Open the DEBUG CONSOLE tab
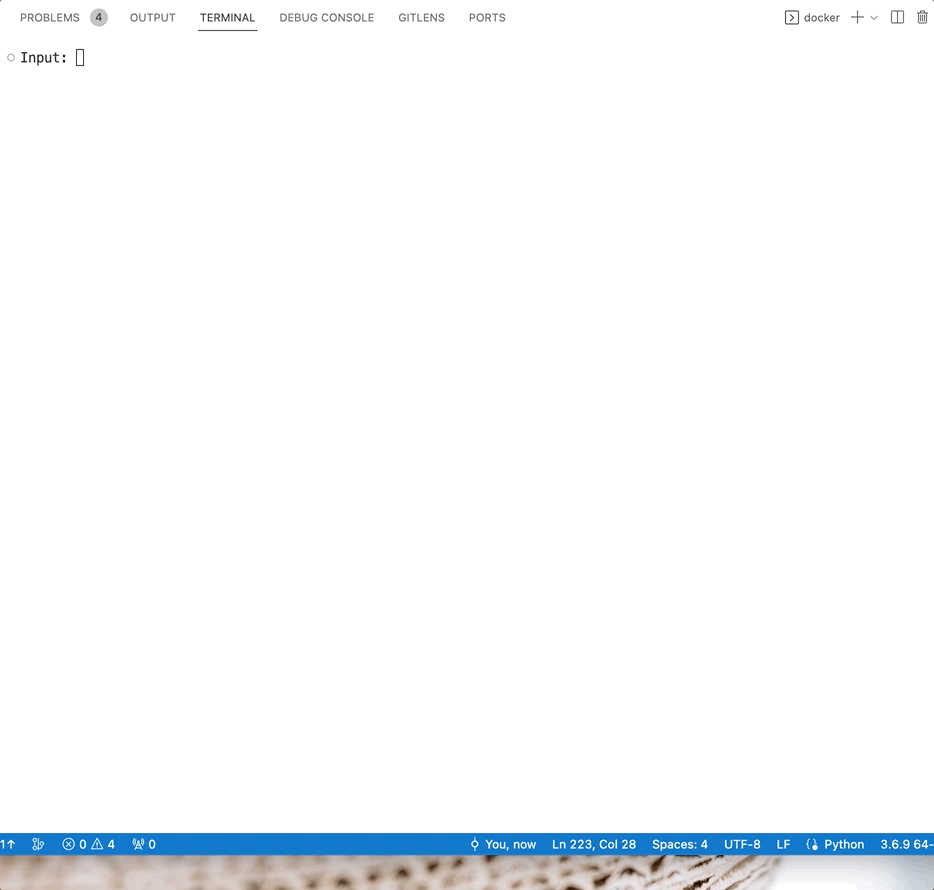 pyautogui.click(x=326, y=18)
